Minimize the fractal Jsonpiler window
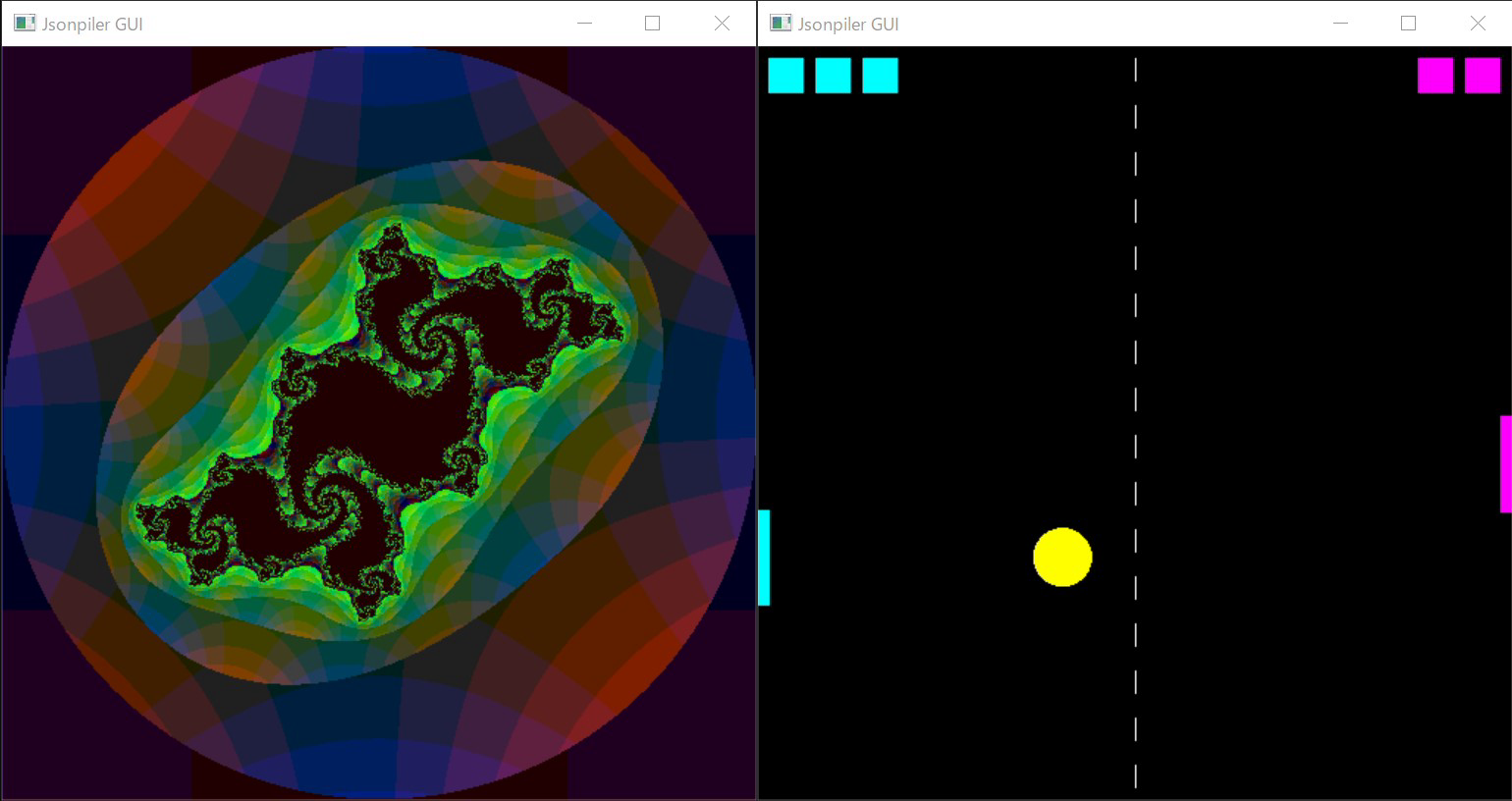 tap(584, 24)
